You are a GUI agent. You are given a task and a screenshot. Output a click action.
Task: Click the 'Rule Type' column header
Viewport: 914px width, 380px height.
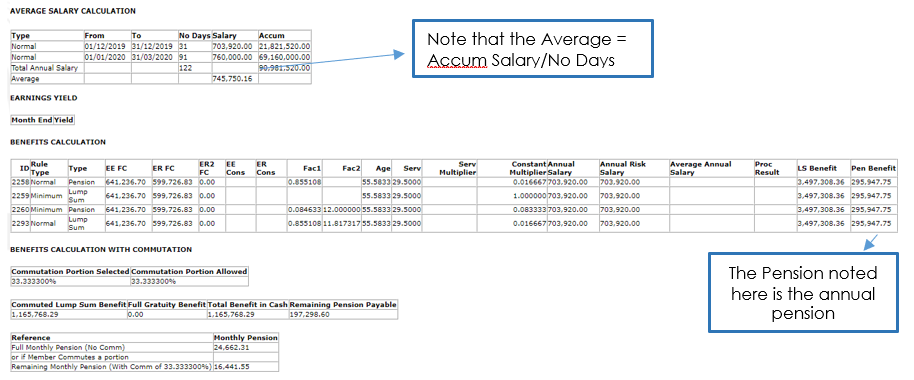click(x=40, y=168)
